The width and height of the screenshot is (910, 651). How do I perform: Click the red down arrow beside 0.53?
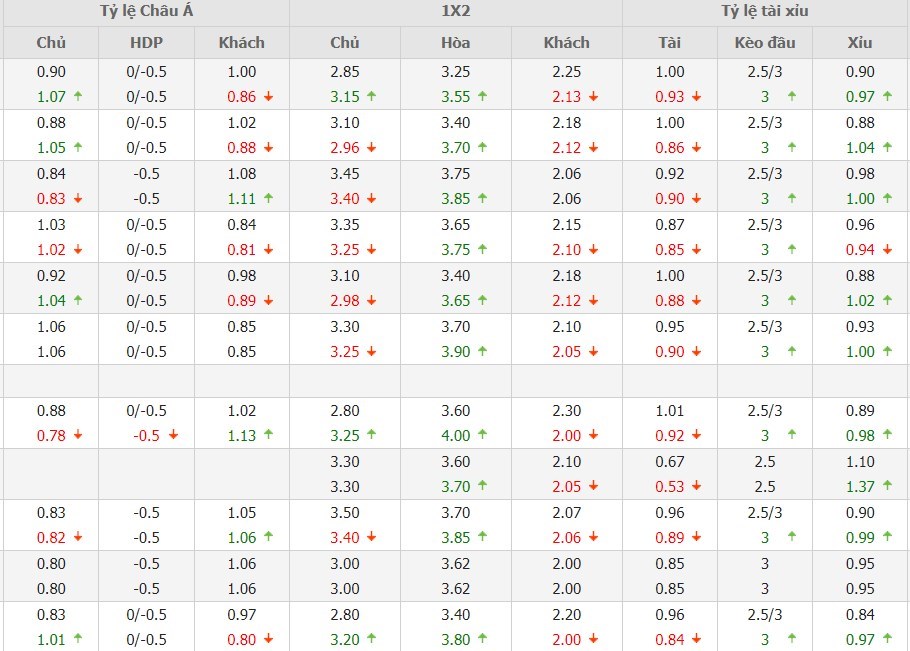[x=696, y=487]
